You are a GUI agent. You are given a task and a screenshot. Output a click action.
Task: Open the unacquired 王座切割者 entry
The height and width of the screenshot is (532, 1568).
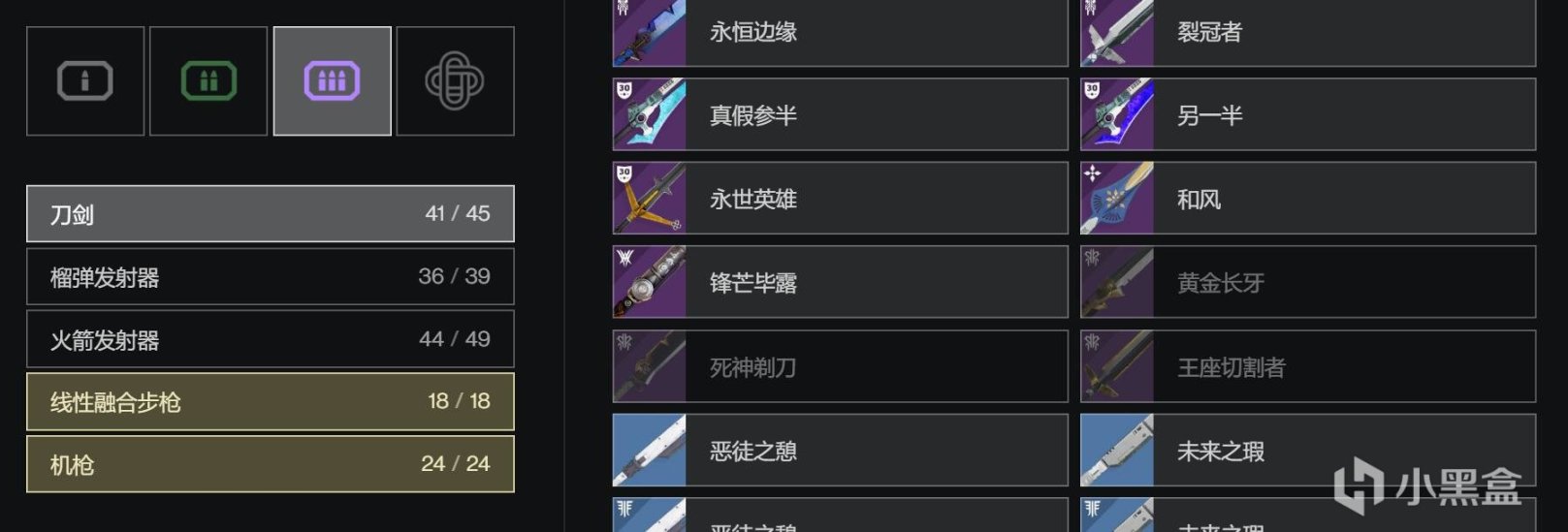click(1308, 366)
